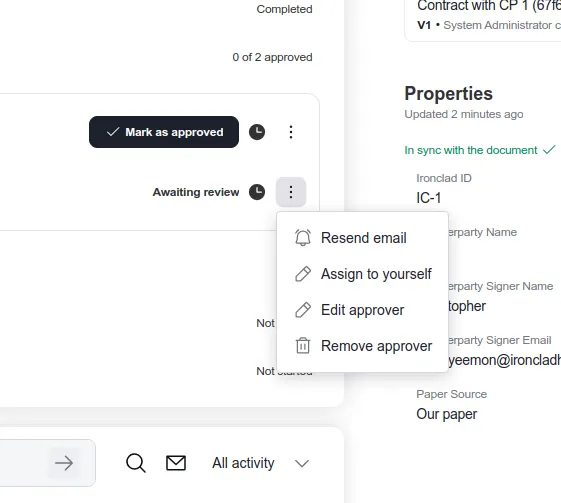This screenshot has height=503, width=561.
Task: Close the three-dot menu beside Awaiting review
Action: click(x=291, y=192)
